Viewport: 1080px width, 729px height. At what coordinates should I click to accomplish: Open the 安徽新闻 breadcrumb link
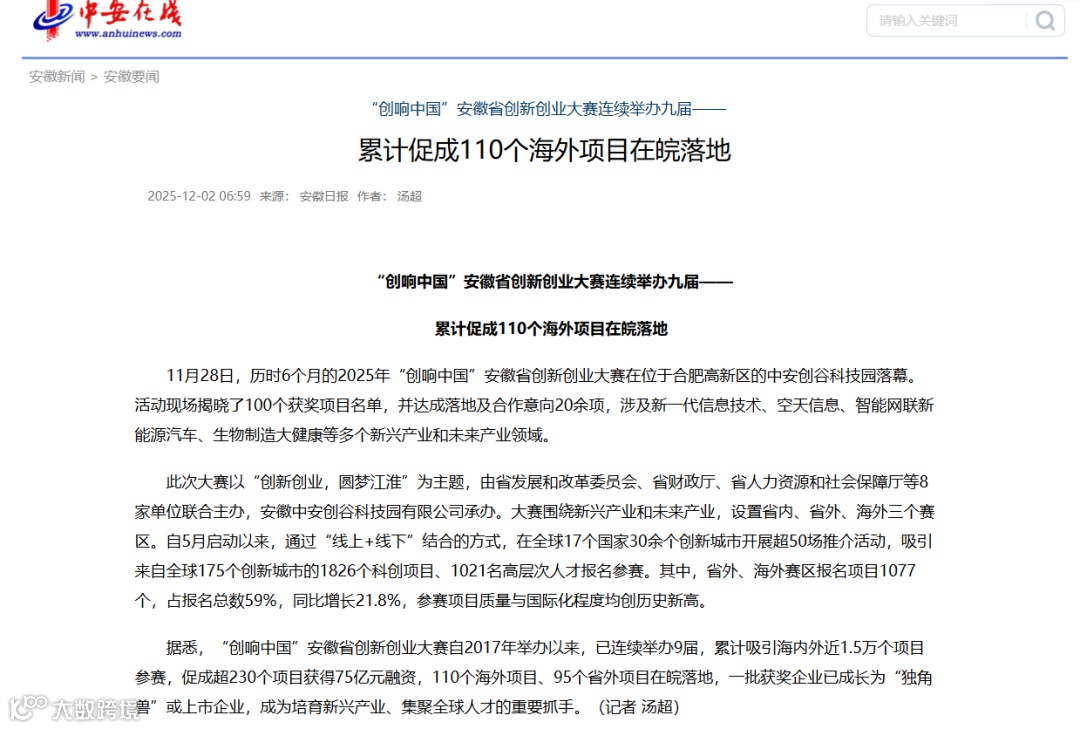click(56, 76)
